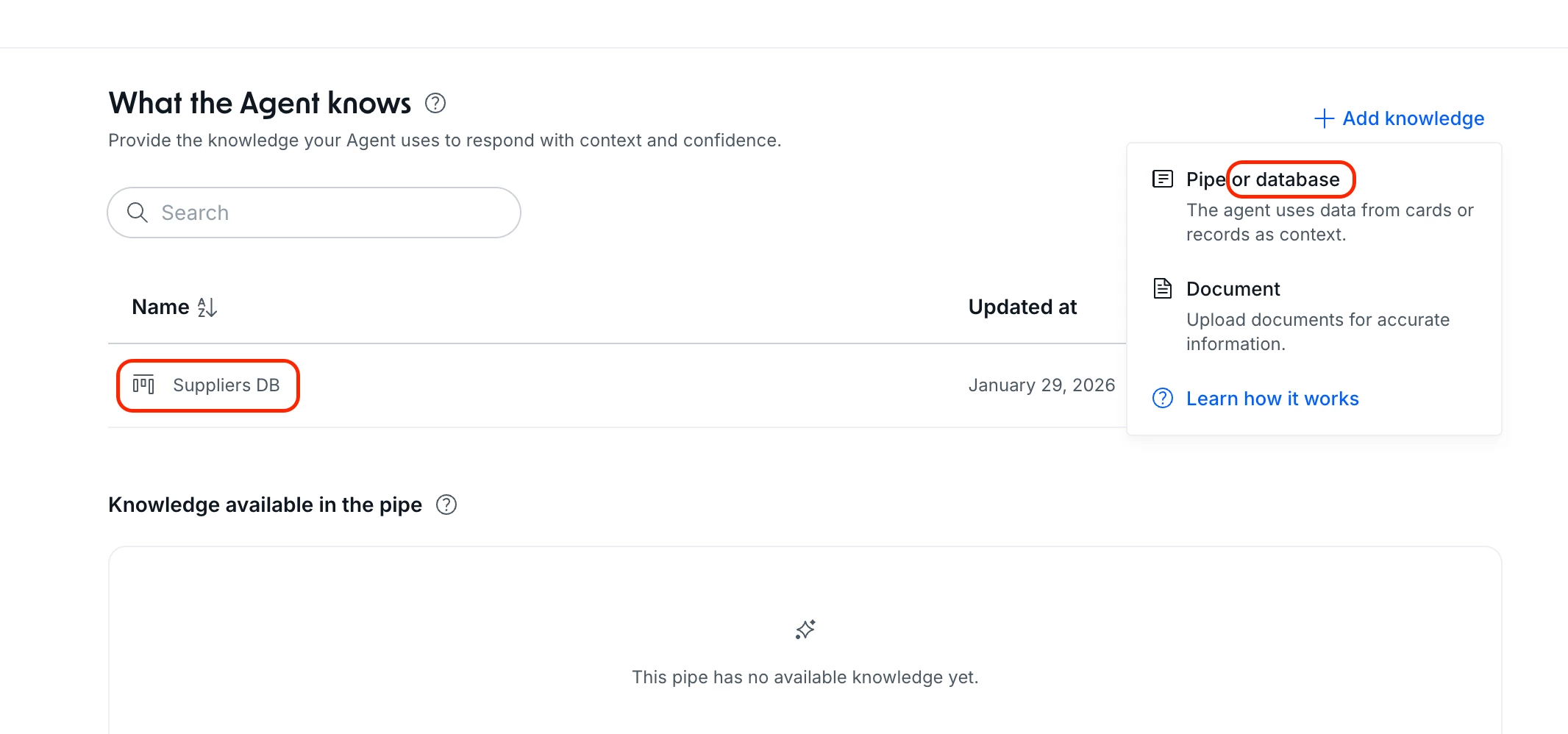1568x734 pixels.
Task: Open the Suppliers DB knowledge row
Action: 226,385
